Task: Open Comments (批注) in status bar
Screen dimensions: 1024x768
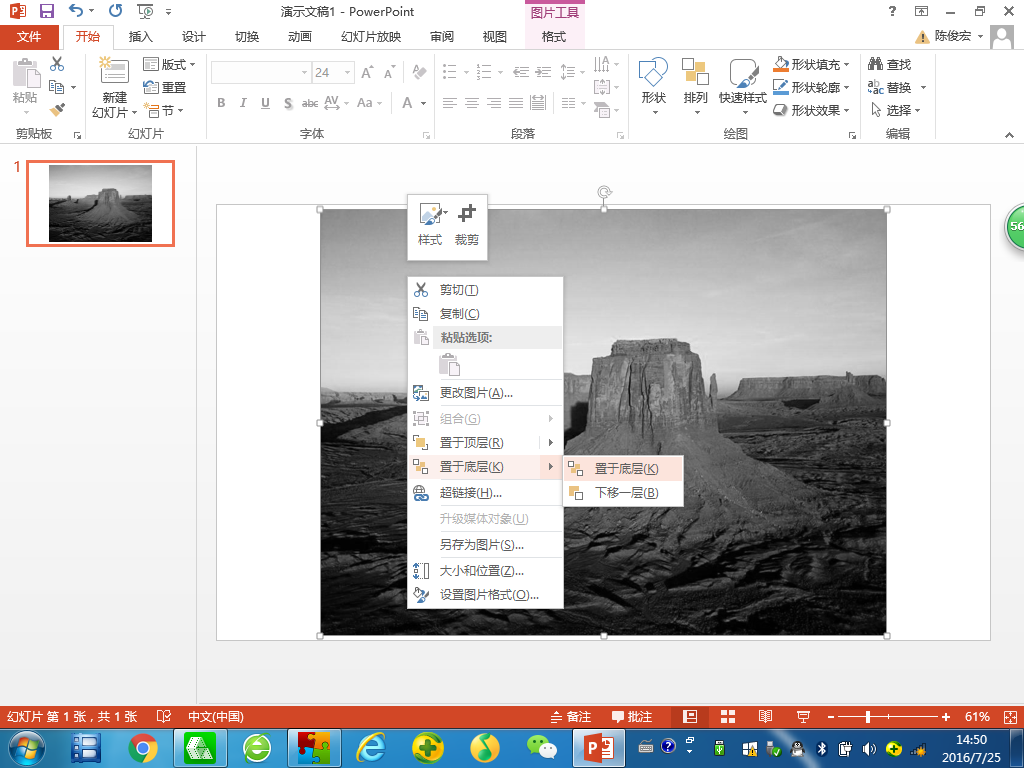Action: [632, 716]
